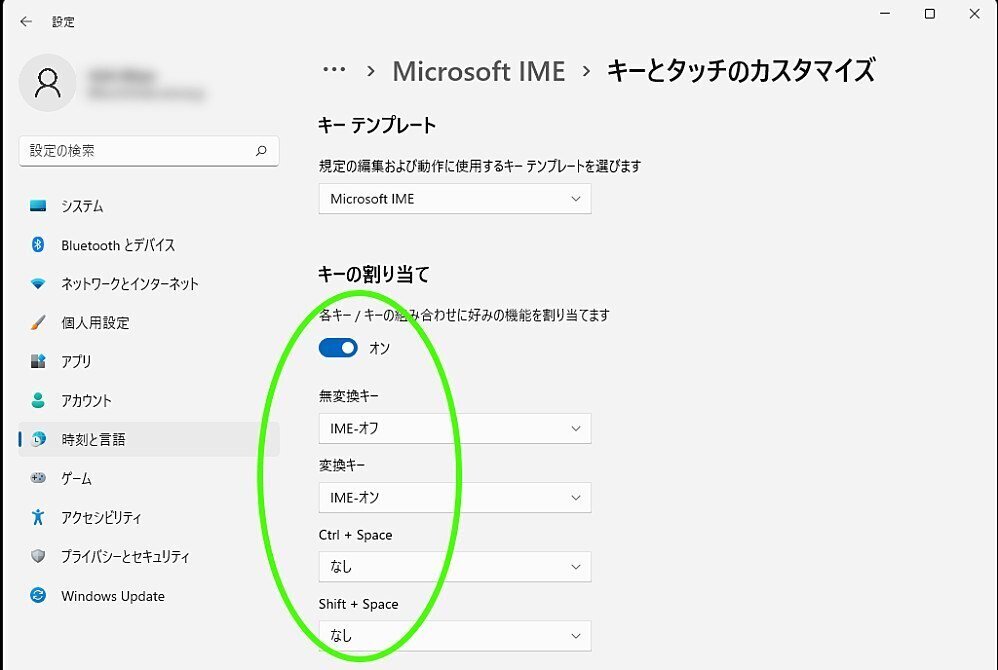
Task: Click the back arrow in title bar
Action: (26, 22)
